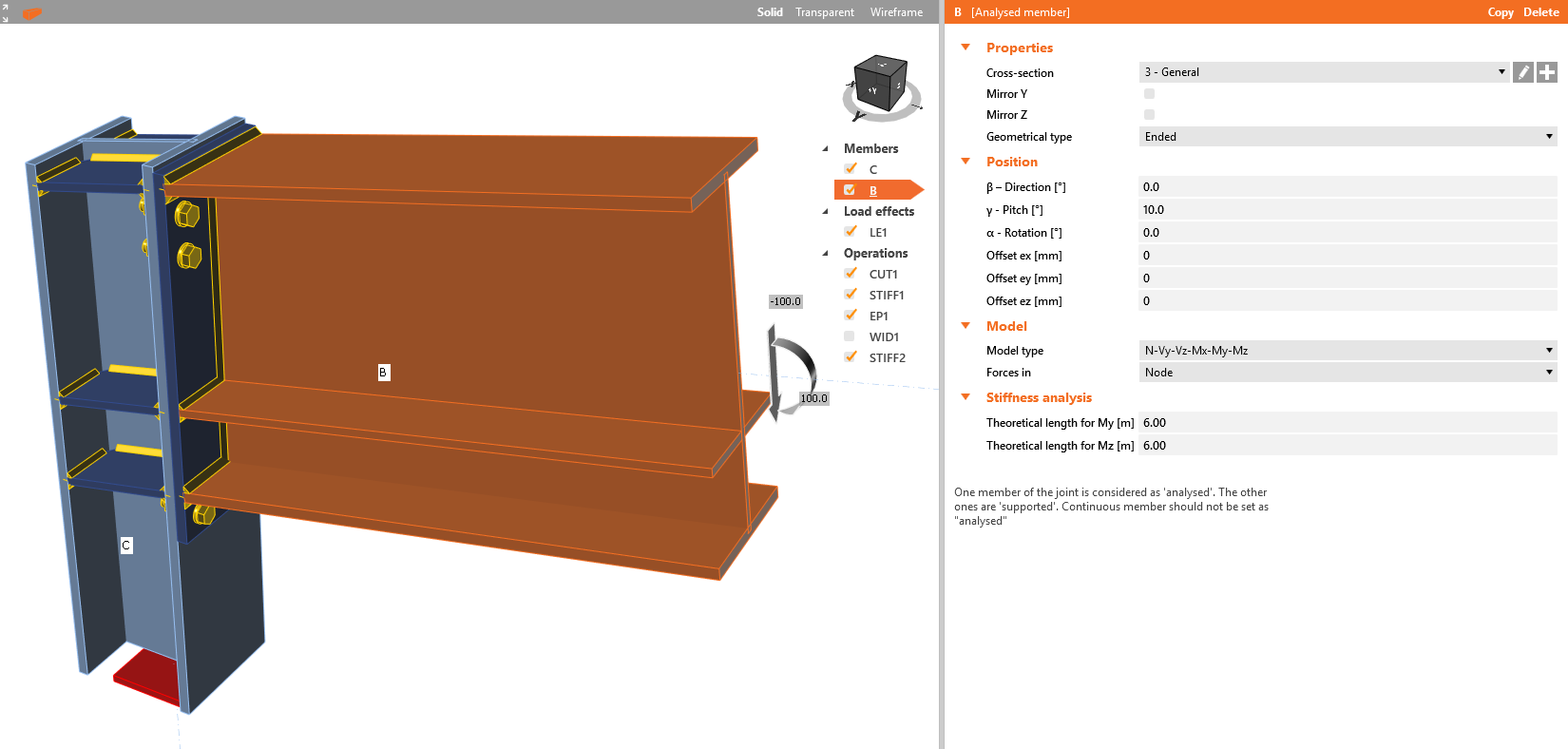The height and width of the screenshot is (749, 1568).
Task: Click the B member label in model
Action: pos(383,373)
